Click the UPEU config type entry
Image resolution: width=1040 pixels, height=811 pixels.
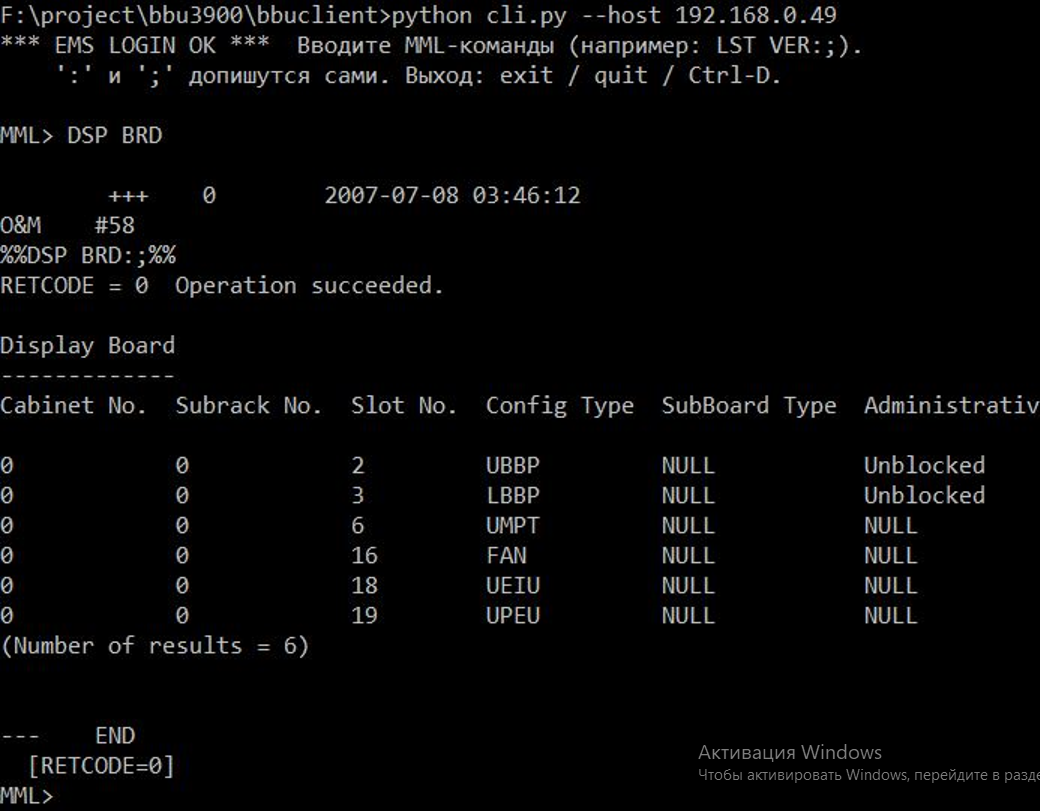point(513,615)
